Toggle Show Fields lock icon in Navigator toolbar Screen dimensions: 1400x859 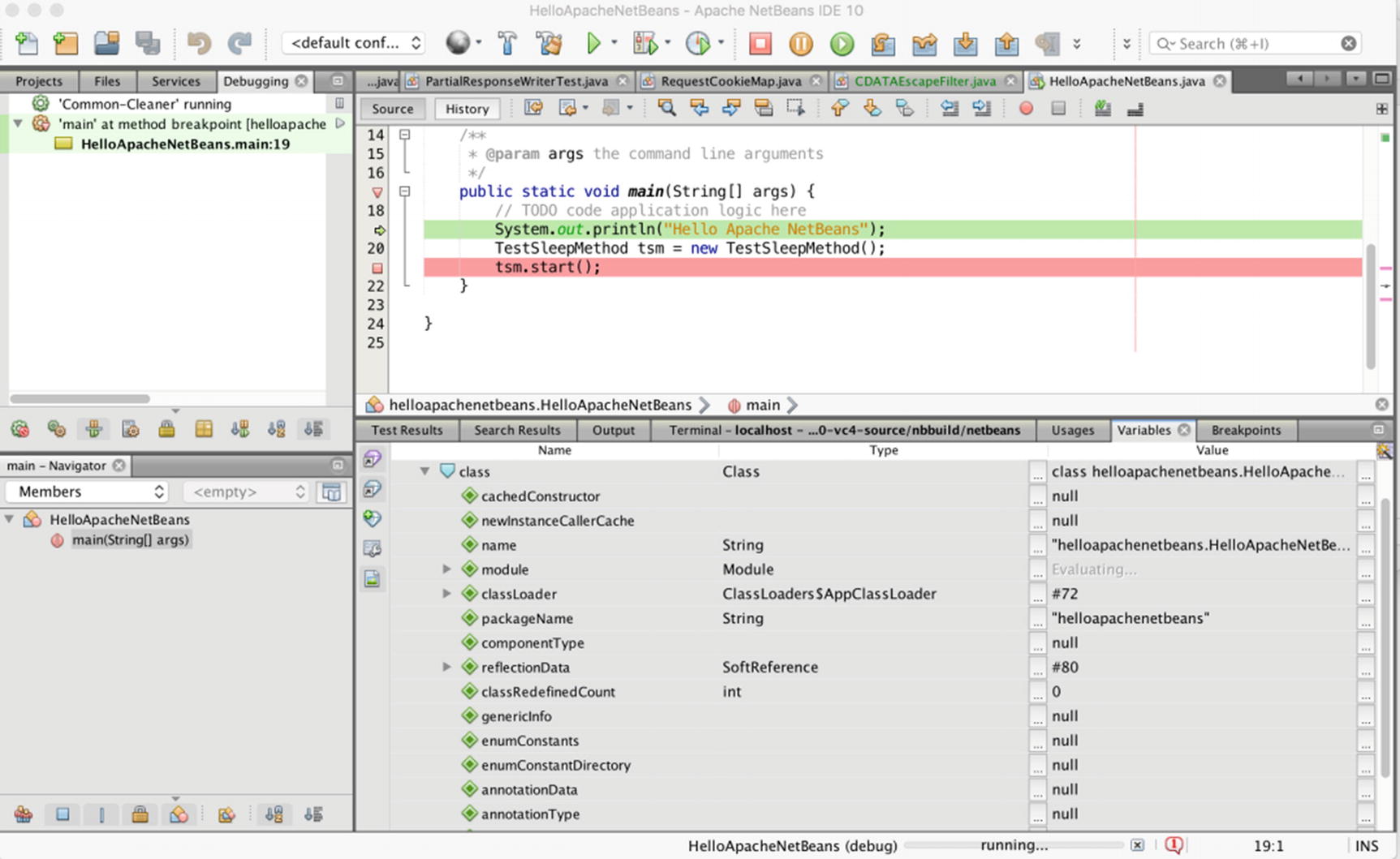coord(140,814)
